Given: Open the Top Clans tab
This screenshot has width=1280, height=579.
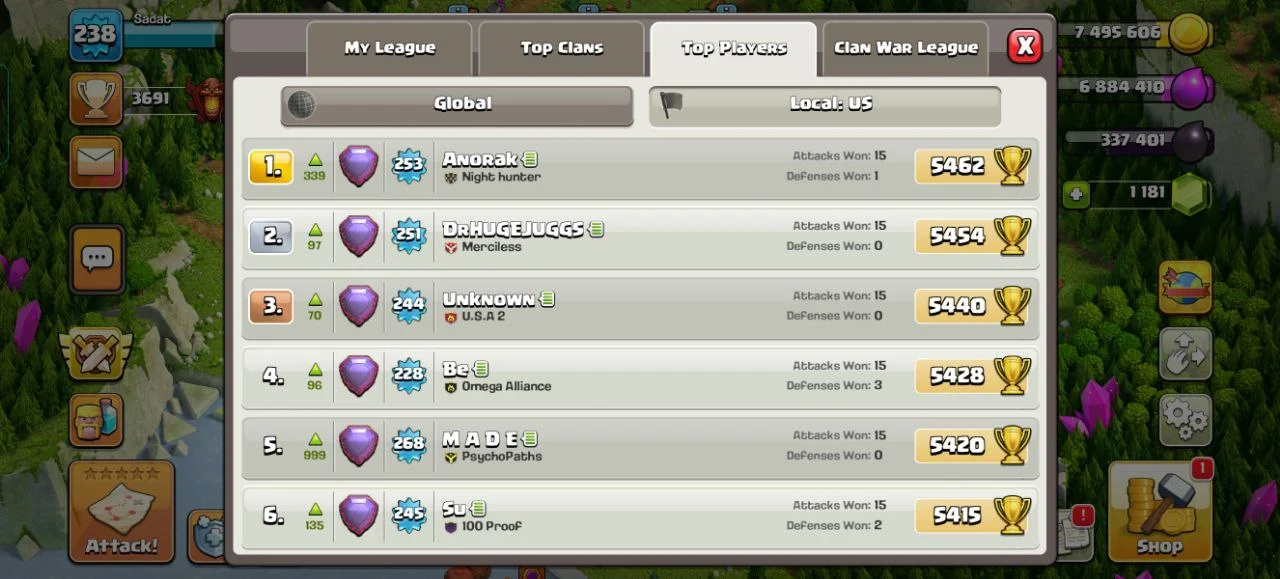Looking at the screenshot, I should point(561,48).
